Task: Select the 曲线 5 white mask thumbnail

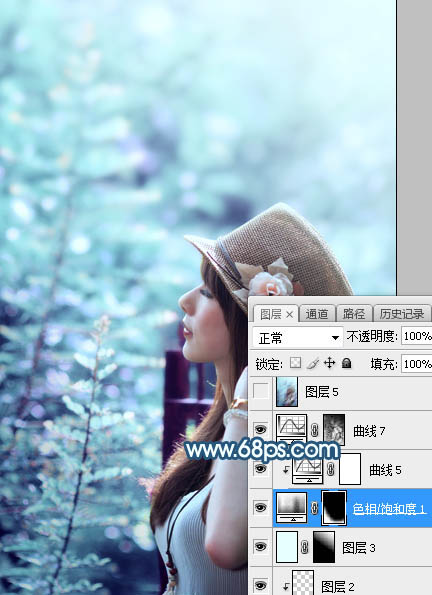Action: pyautogui.click(x=350, y=469)
